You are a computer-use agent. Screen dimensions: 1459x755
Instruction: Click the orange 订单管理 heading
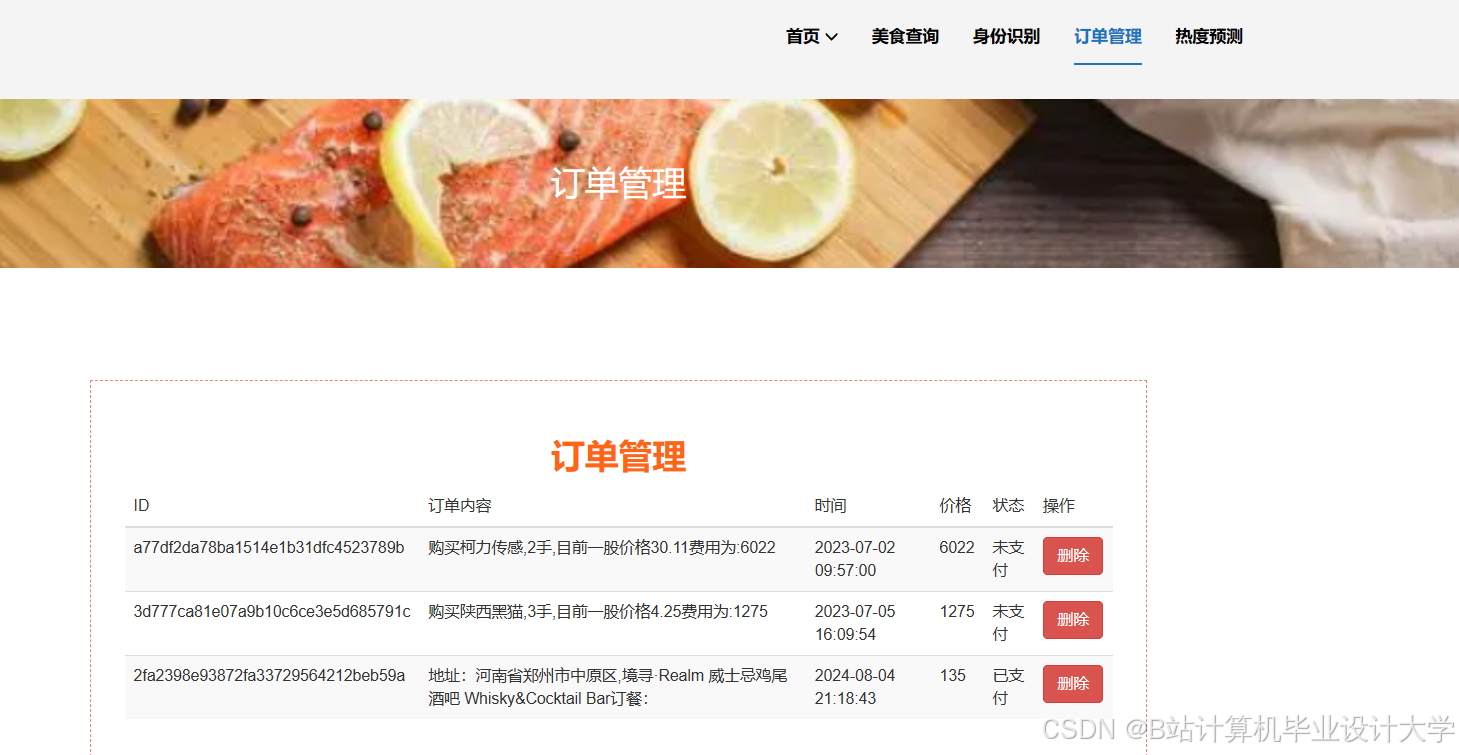click(619, 457)
